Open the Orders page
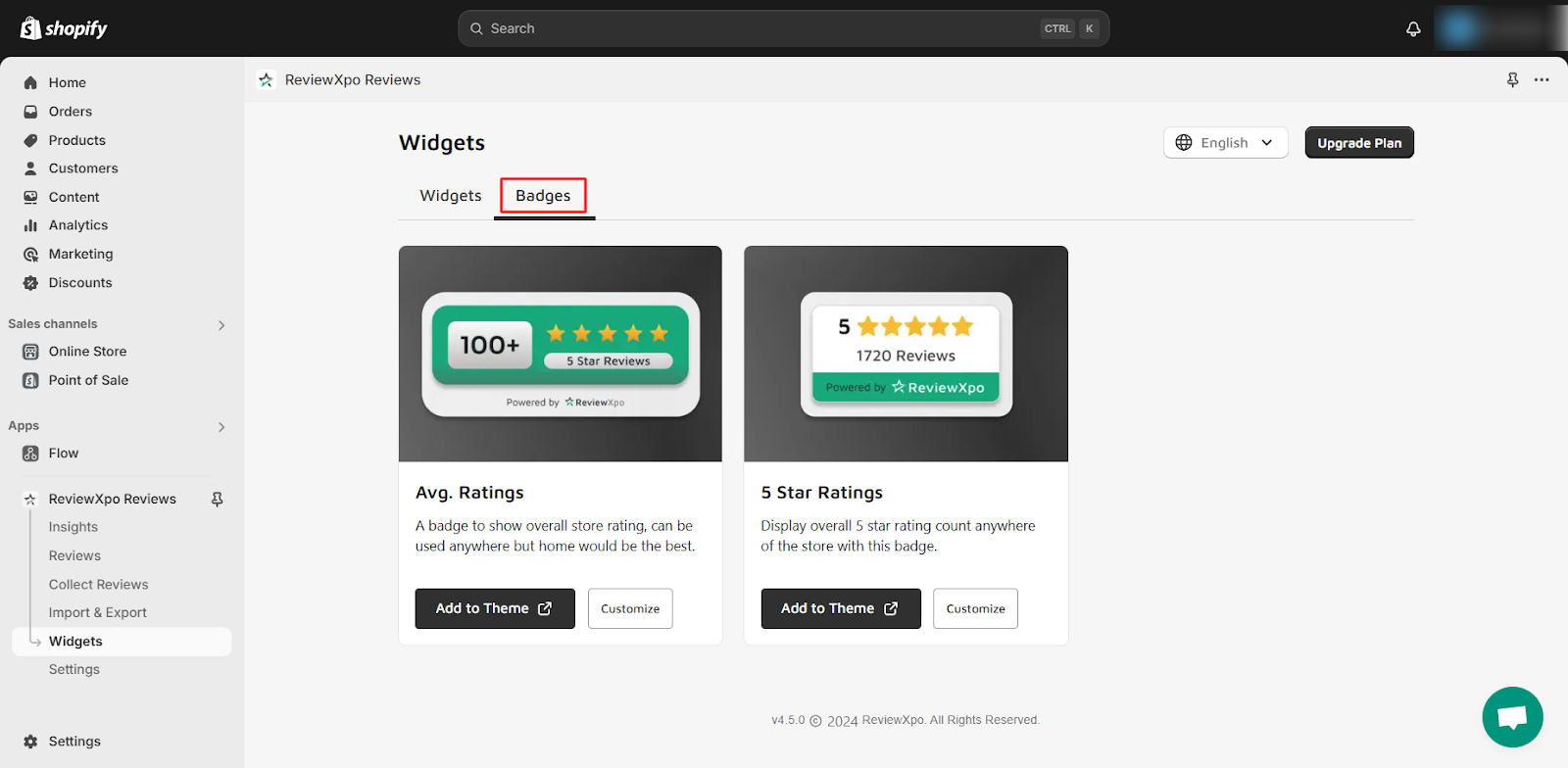This screenshot has height=768, width=1568. [x=71, y=112]
